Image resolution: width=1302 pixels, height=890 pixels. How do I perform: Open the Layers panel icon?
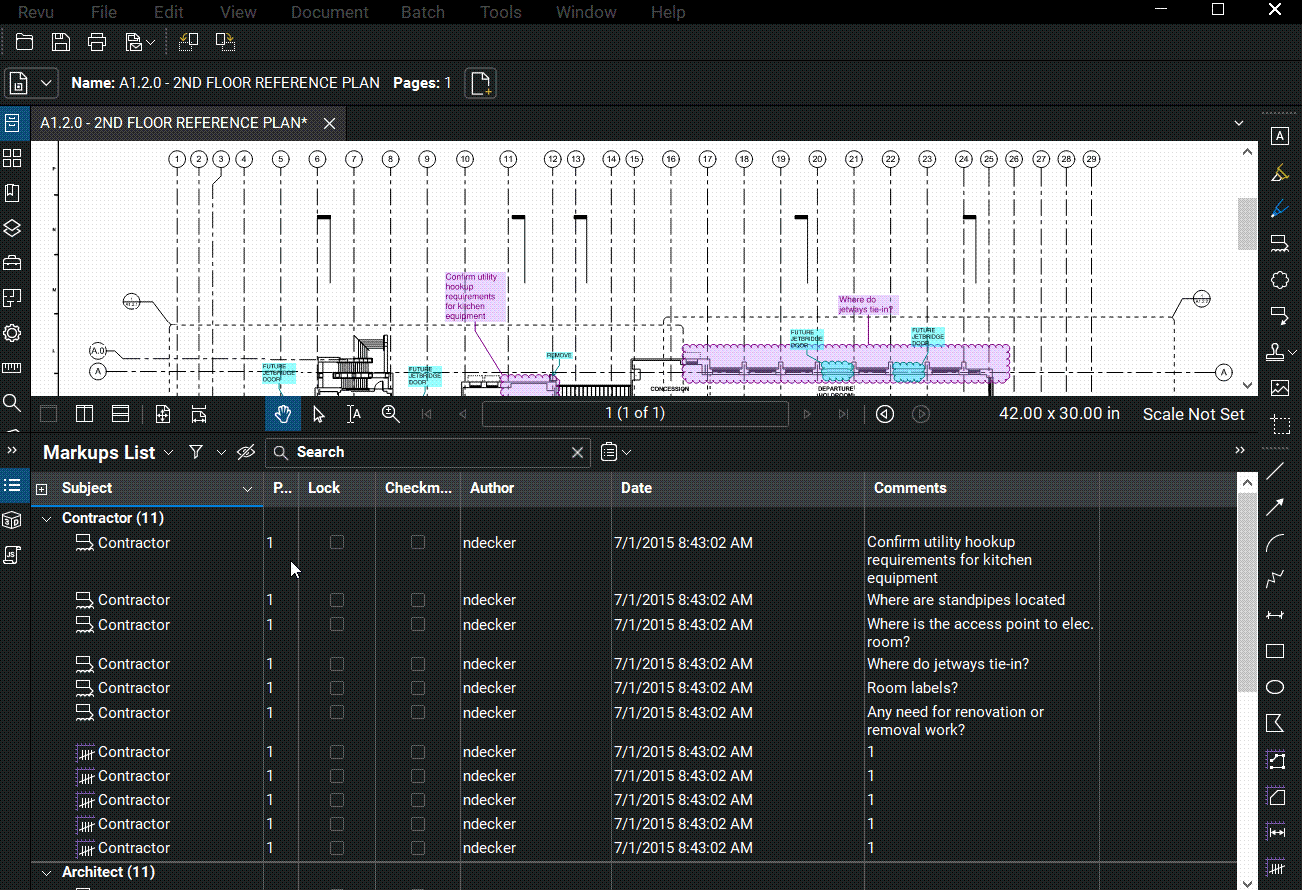12,228
